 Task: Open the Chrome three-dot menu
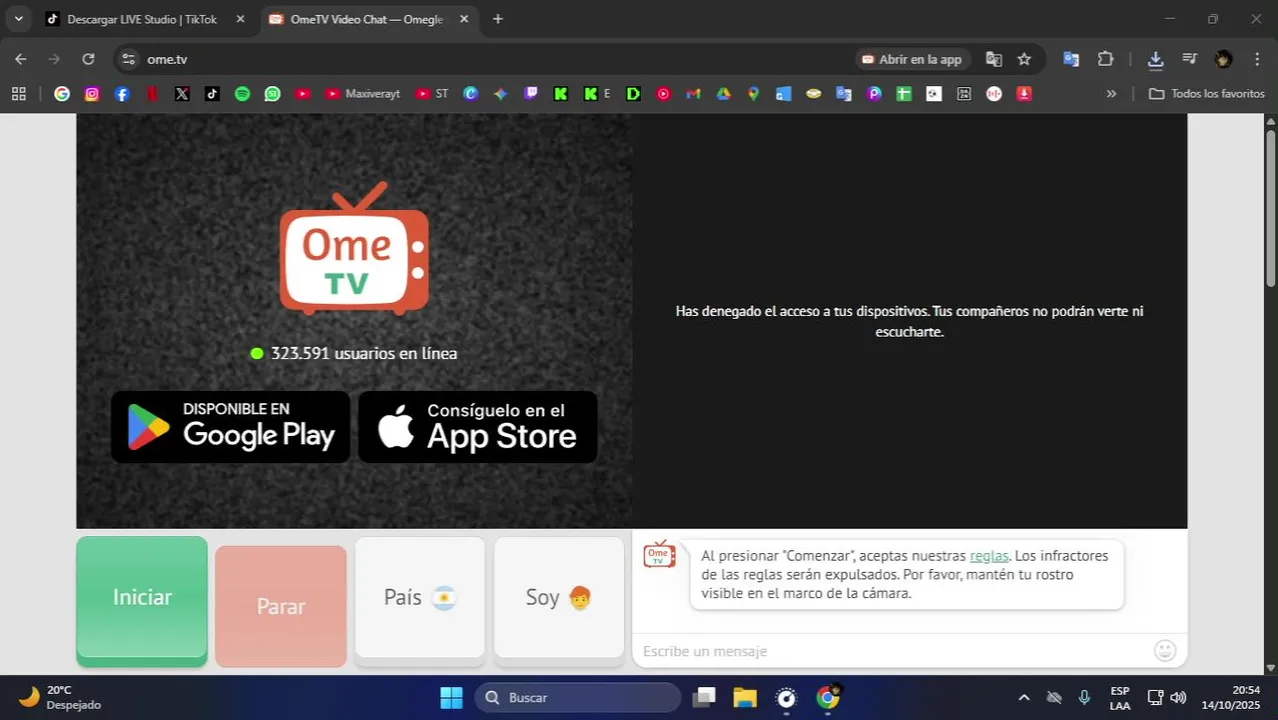(x=1256, y=59)
